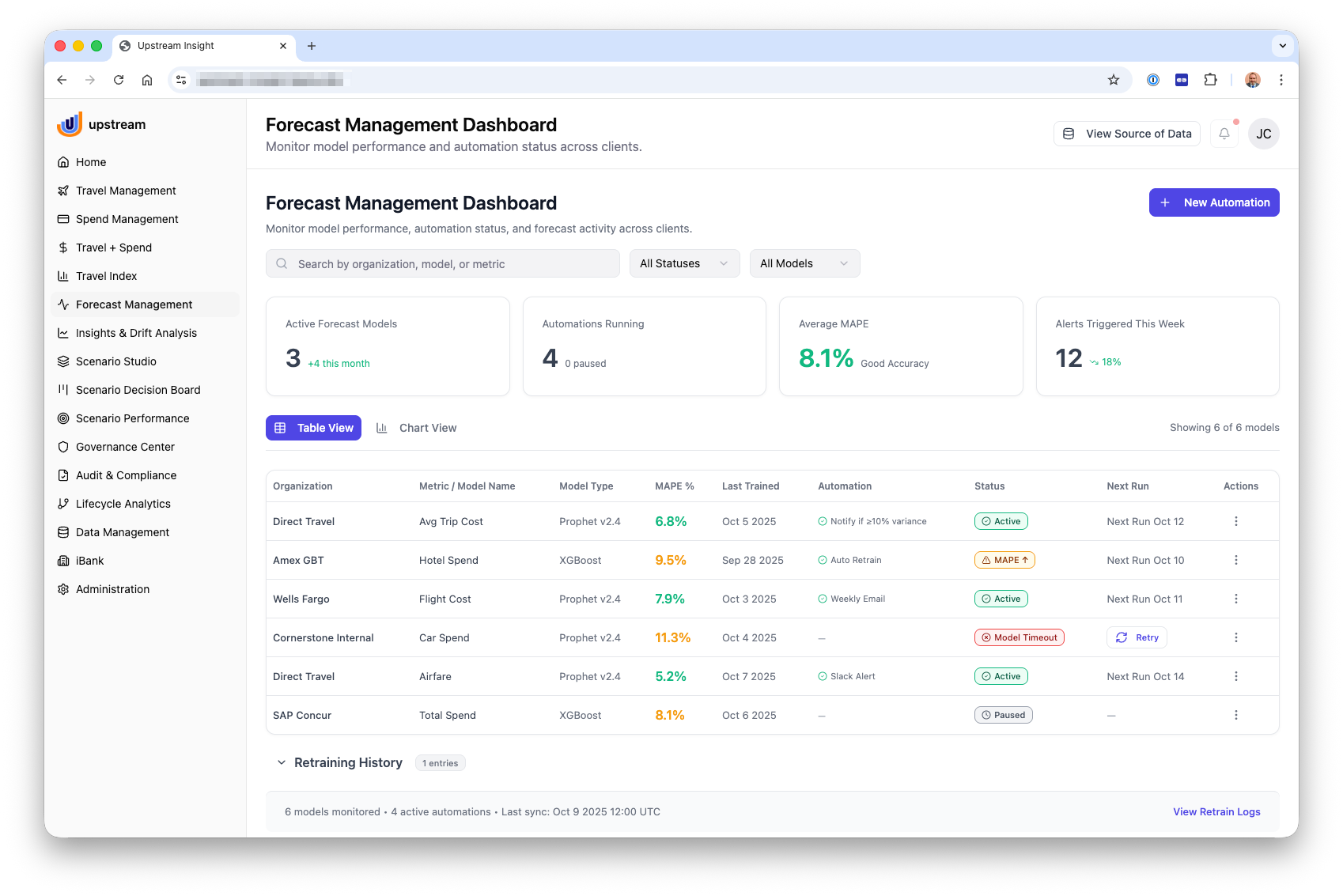Viewport: 1343px width, 896px height.
Task: Focus the organization search field
Action: [x=443, y=263]
